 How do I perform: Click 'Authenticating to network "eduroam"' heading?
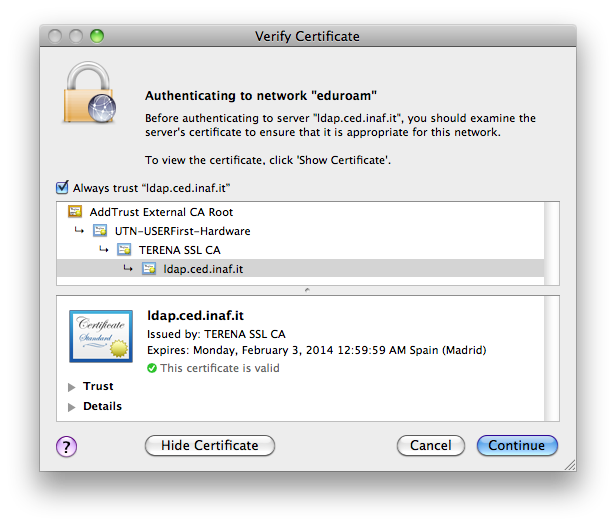point(261,95)
